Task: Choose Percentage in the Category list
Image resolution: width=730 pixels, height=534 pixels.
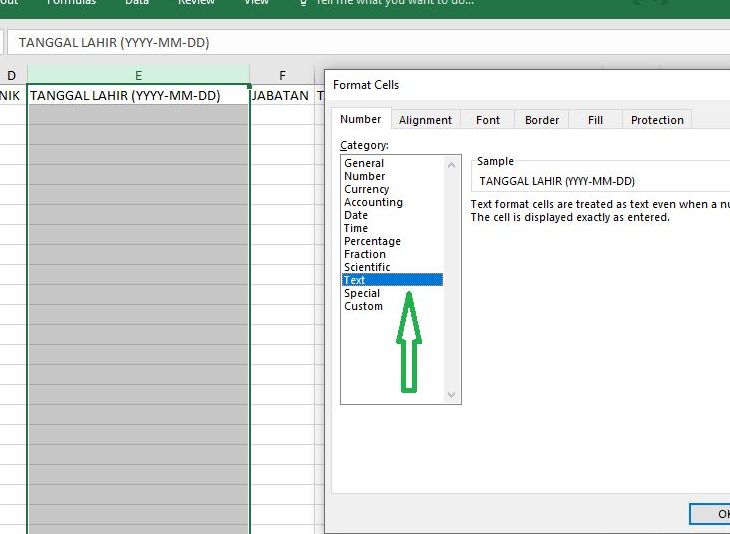Action: click(372, 241)
